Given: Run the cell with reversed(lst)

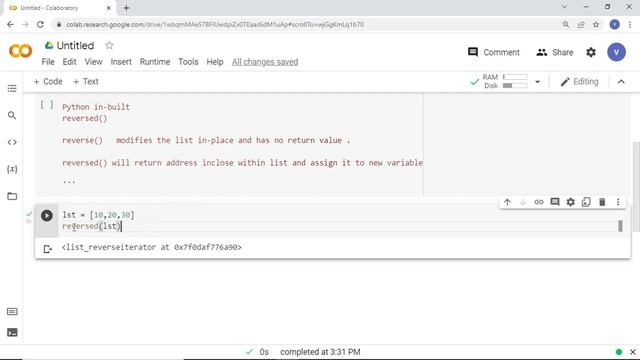Looking at the screenshot, I should [x=47, y=216].
